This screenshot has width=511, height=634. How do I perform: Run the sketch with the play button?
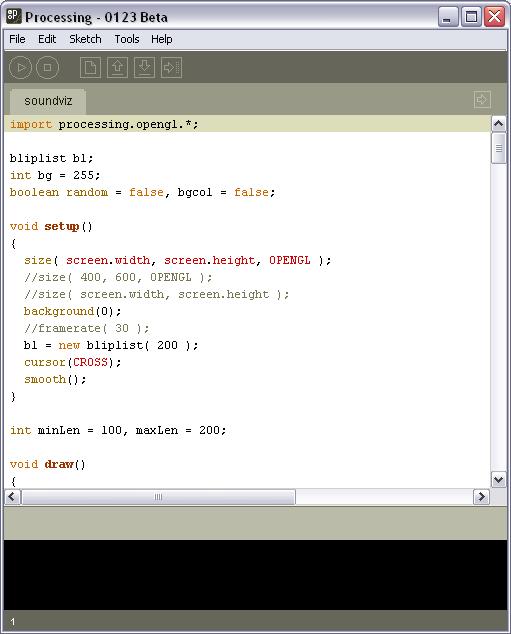coord(20,67)
